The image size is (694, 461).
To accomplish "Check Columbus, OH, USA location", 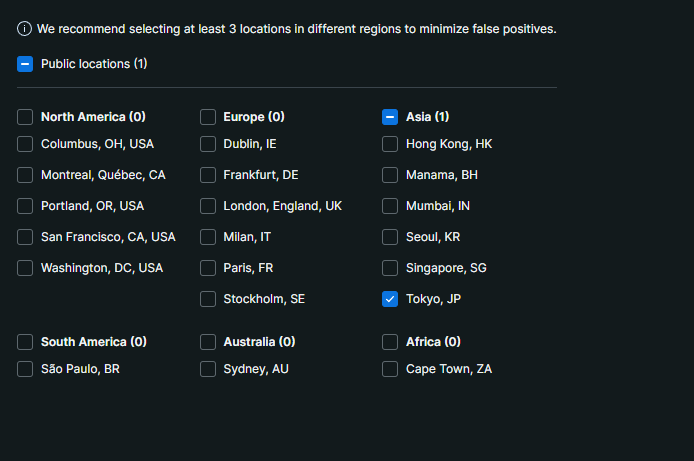I will 25,144.
